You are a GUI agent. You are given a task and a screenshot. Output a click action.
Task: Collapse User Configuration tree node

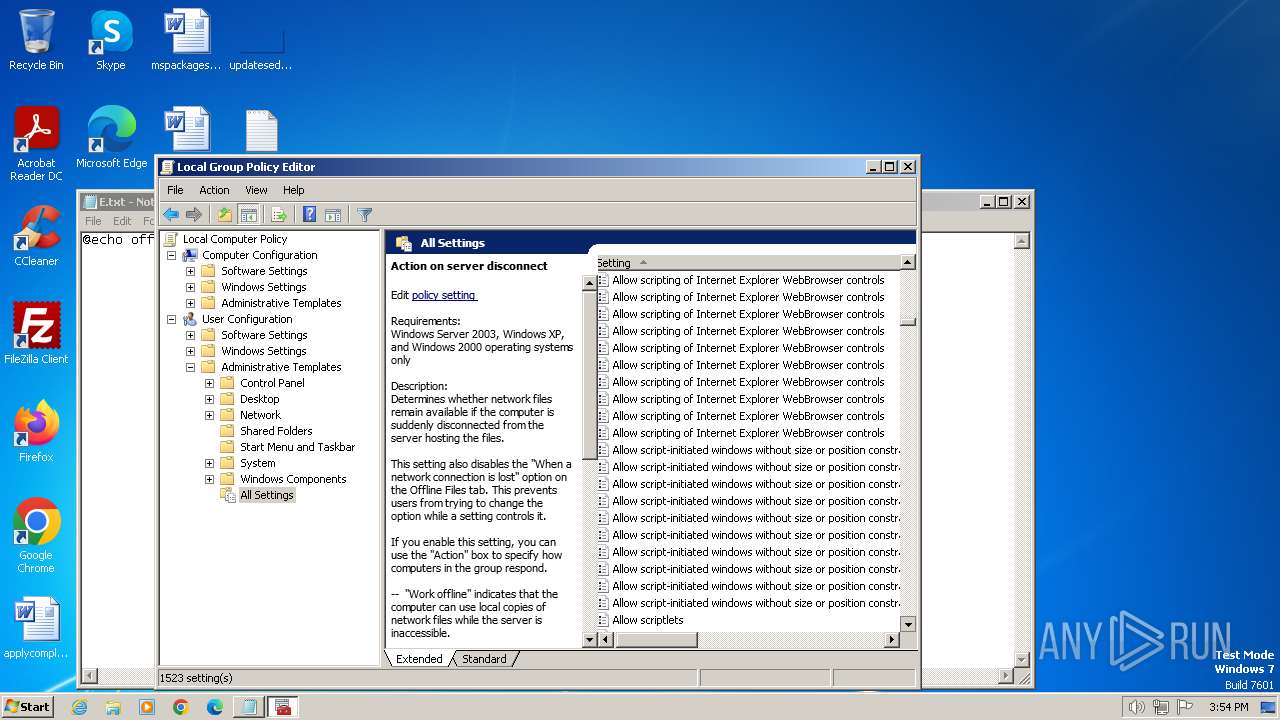(x=171, y=319)
